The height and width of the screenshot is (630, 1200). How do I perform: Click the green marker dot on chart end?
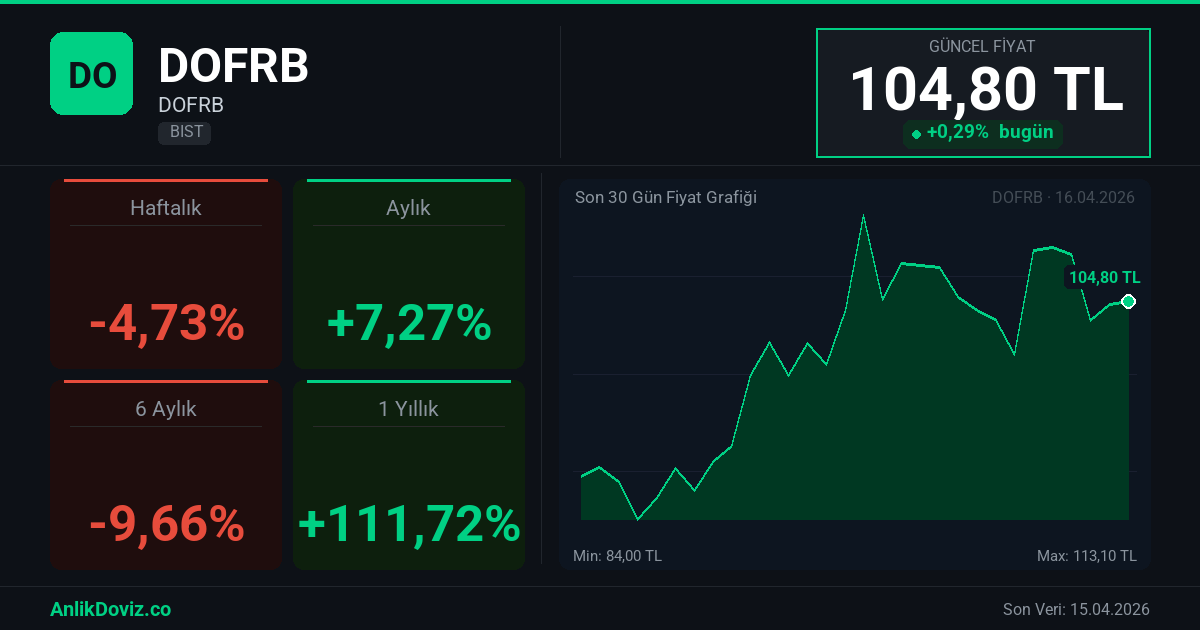(x=1128, y=302)
